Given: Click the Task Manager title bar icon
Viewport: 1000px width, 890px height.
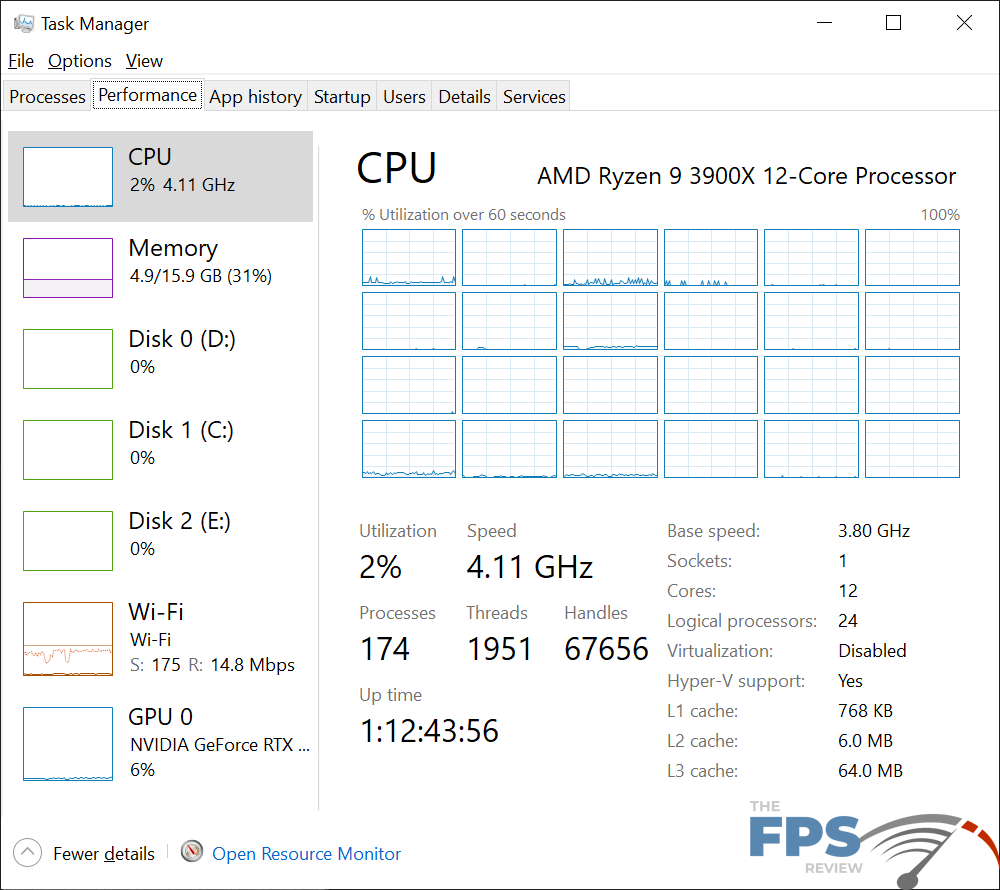Looking at the screenshot, I should click(24, 24).
